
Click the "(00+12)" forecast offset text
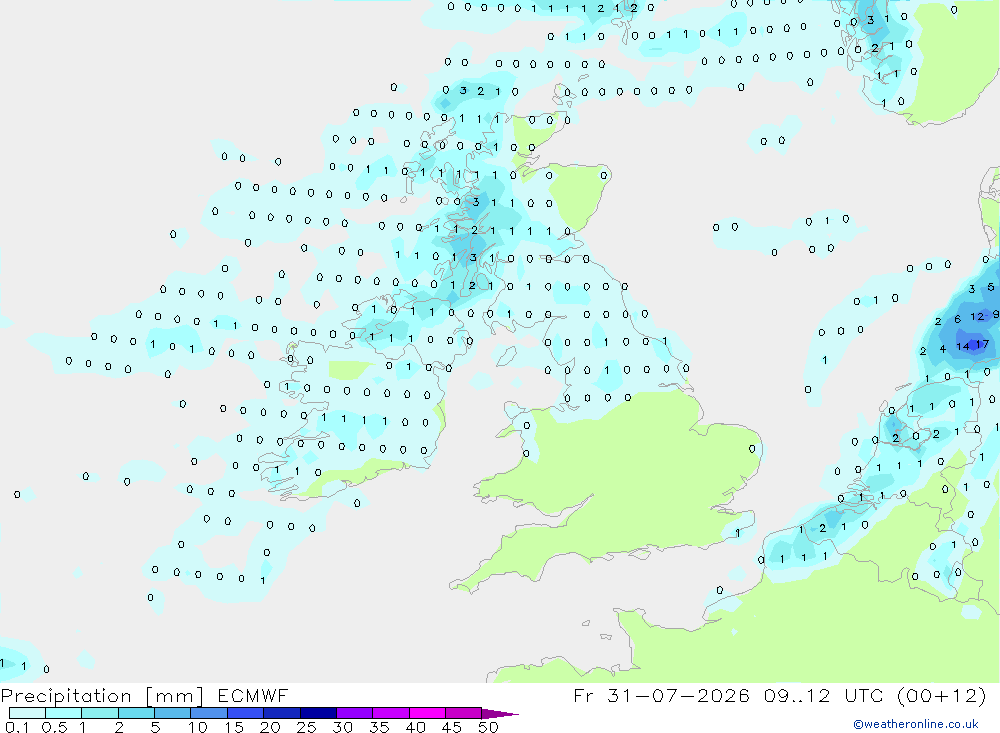click(x=941, y=695)
